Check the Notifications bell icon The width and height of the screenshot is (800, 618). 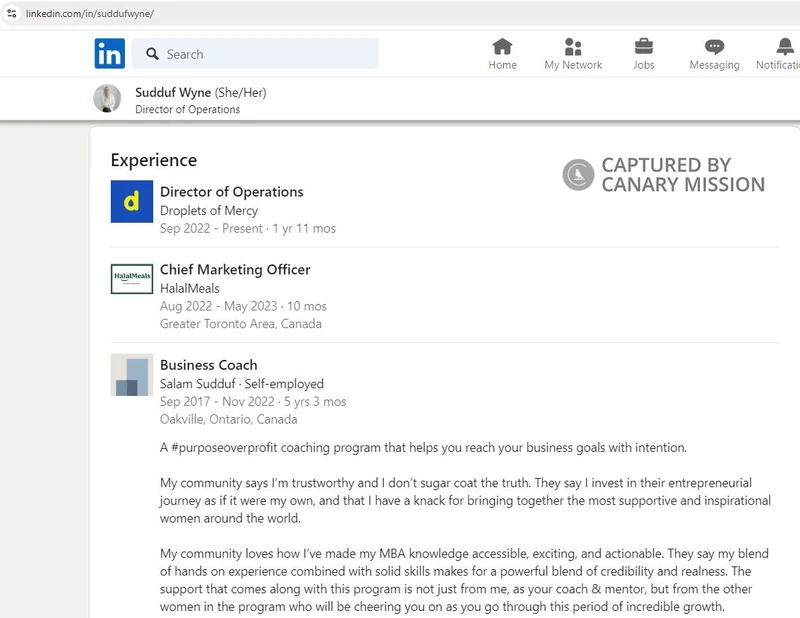pyautogui.click(x=784, y=46)
